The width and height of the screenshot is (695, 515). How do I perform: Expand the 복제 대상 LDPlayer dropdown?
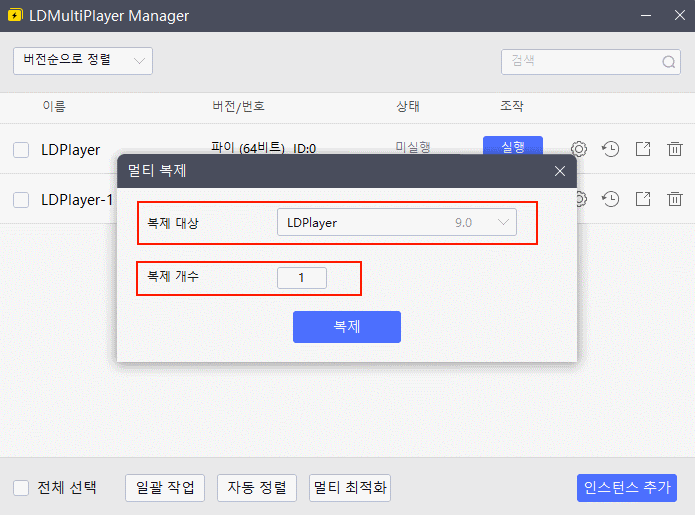[396, 222]
